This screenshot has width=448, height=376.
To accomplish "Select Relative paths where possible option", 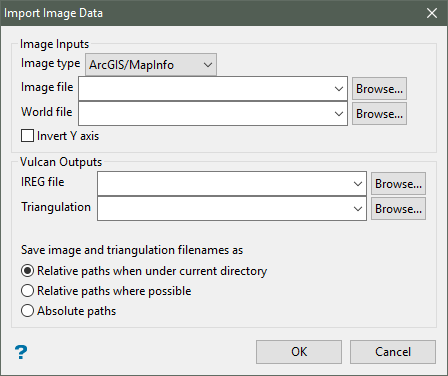I will point(27,291).
